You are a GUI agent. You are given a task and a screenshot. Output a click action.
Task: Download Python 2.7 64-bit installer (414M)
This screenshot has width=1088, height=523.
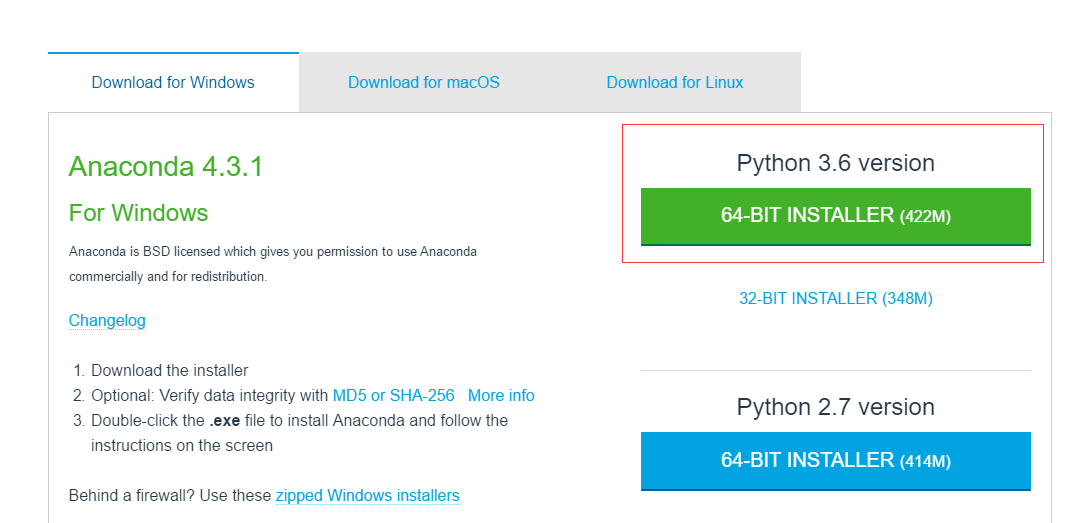[x=835, y=461]
